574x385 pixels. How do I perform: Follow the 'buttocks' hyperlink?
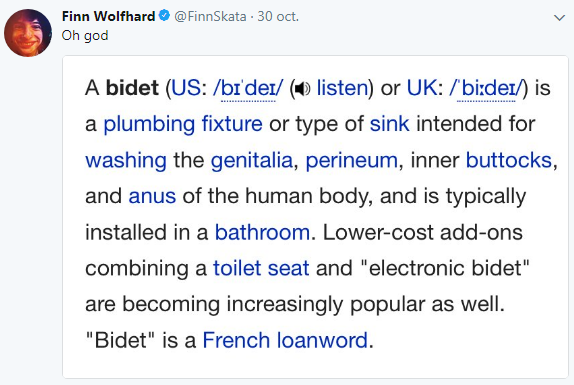(x=509, y=160)
